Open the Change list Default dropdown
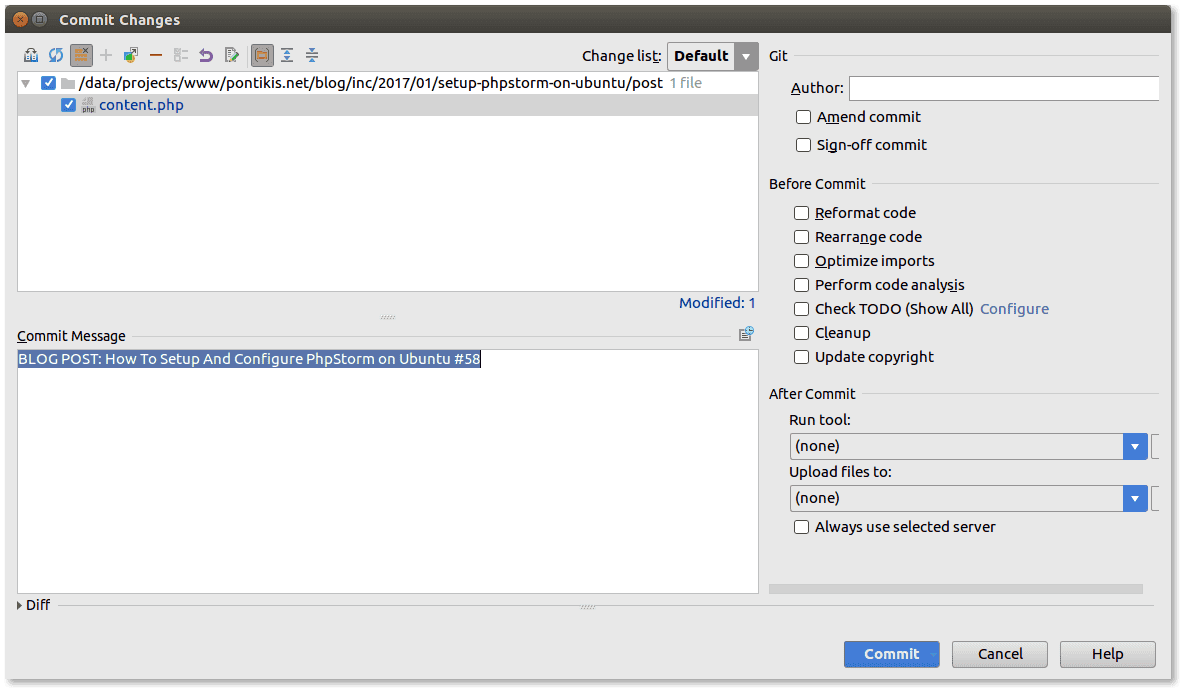The height and width of the screenshot is (688, 1180). coord(712,56)
